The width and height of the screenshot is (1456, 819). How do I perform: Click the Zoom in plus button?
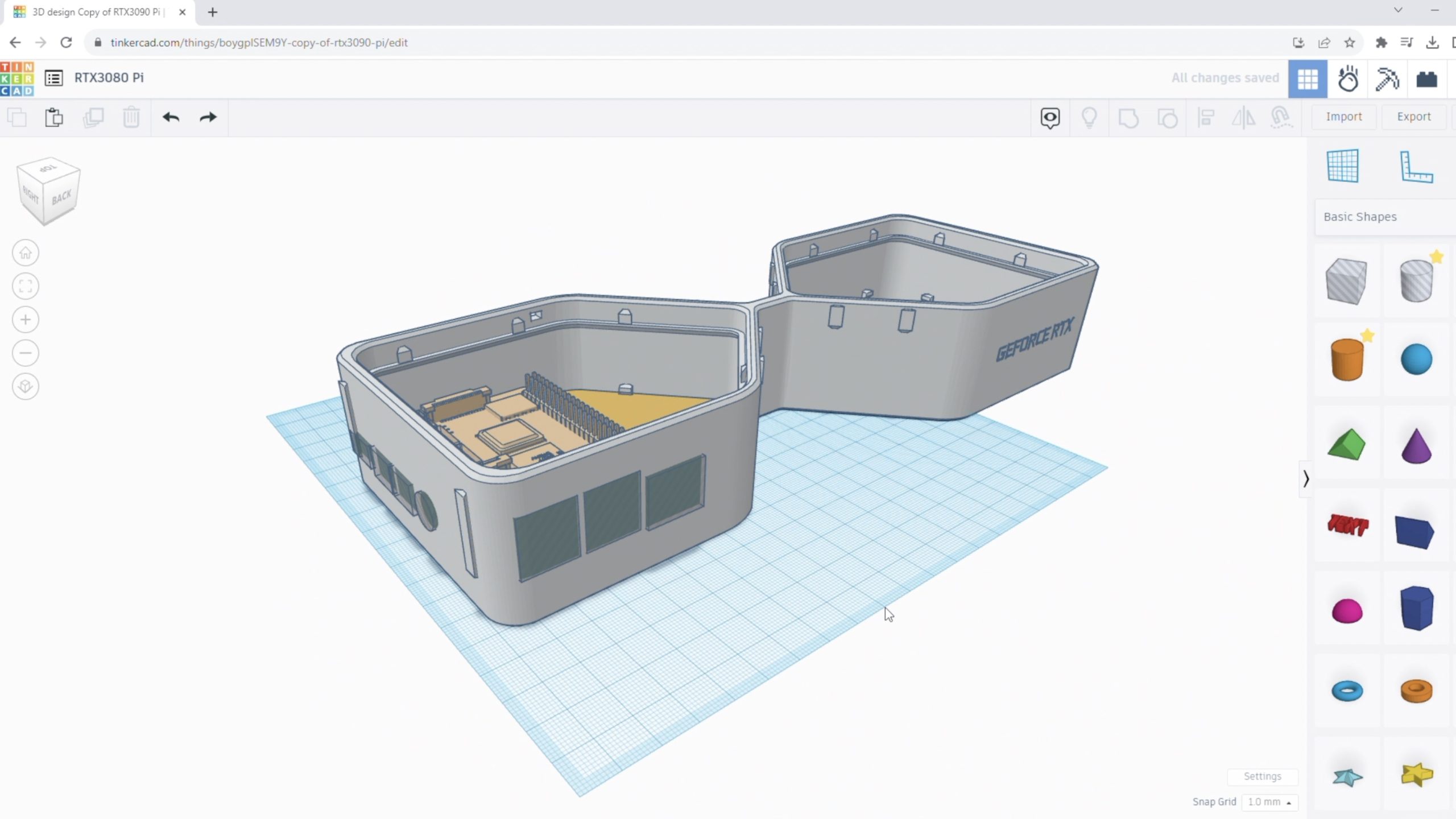click(x=26, y=320)
